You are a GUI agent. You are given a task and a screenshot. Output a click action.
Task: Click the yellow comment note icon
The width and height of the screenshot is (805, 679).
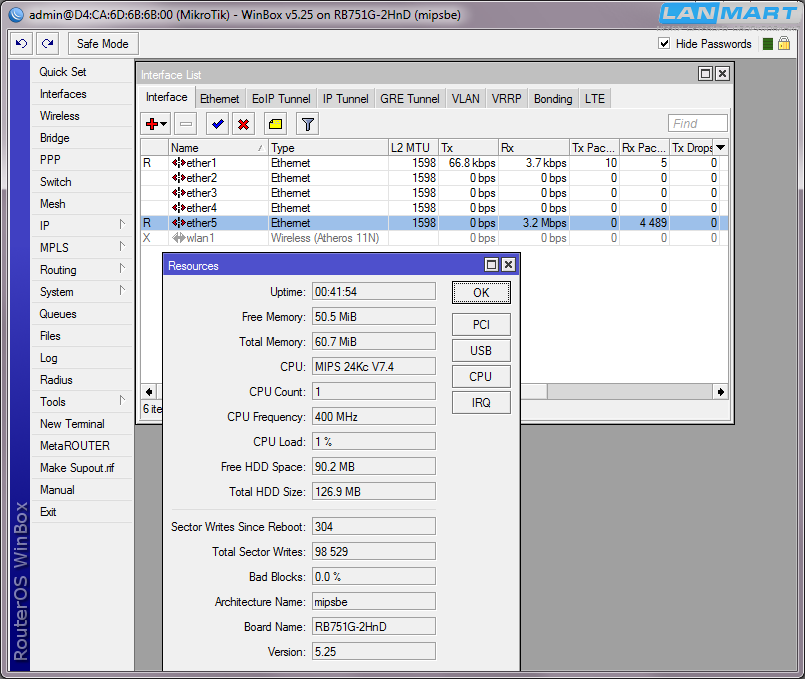click(x=275, y=124)
